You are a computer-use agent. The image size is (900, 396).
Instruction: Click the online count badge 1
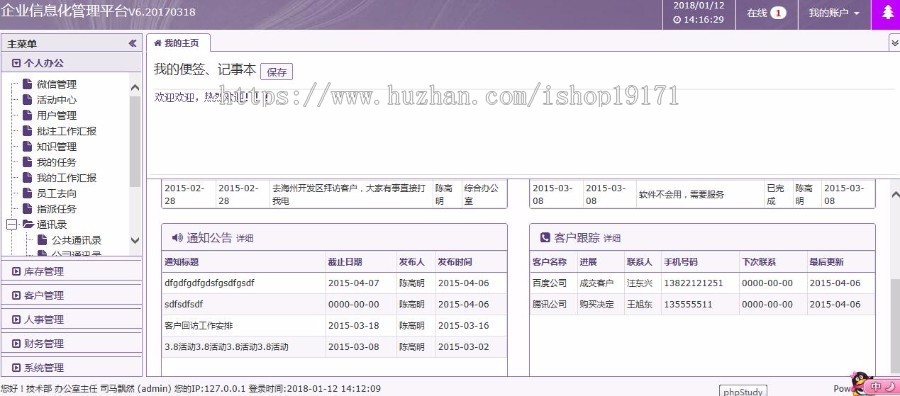coord(778,13)
